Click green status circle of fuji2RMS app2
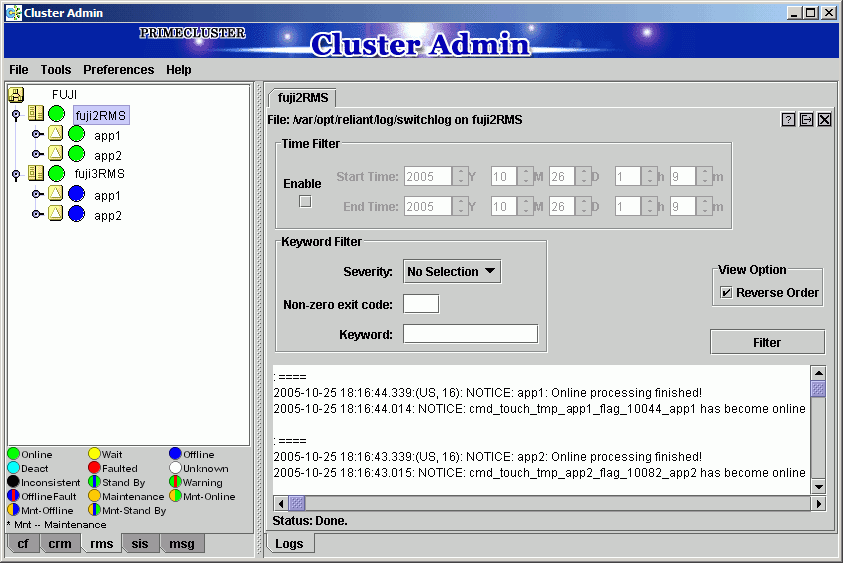Viewport: 843px width, 563px height. (x=76, y=154)
